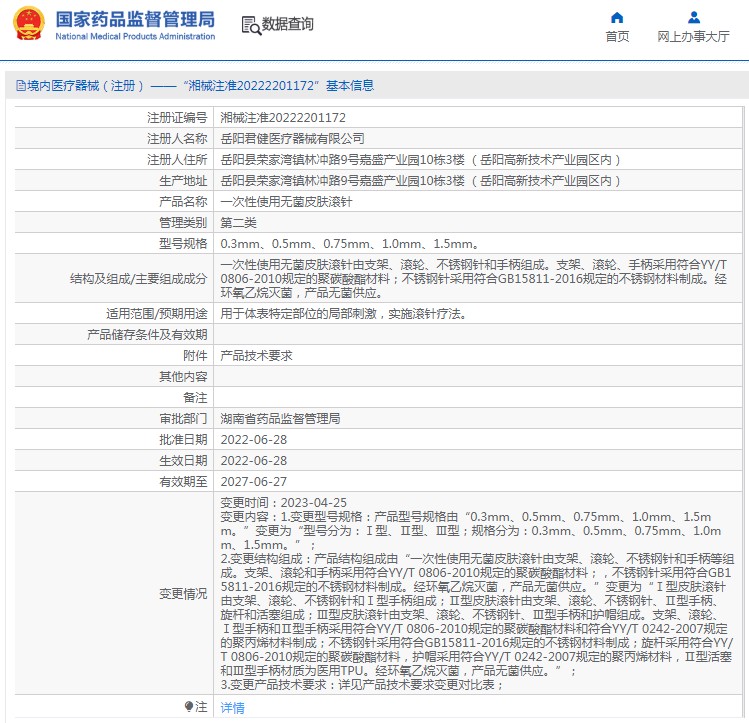Click the 管理类别 row label
Screen dimensions: 749x723
tap(183, 223)
